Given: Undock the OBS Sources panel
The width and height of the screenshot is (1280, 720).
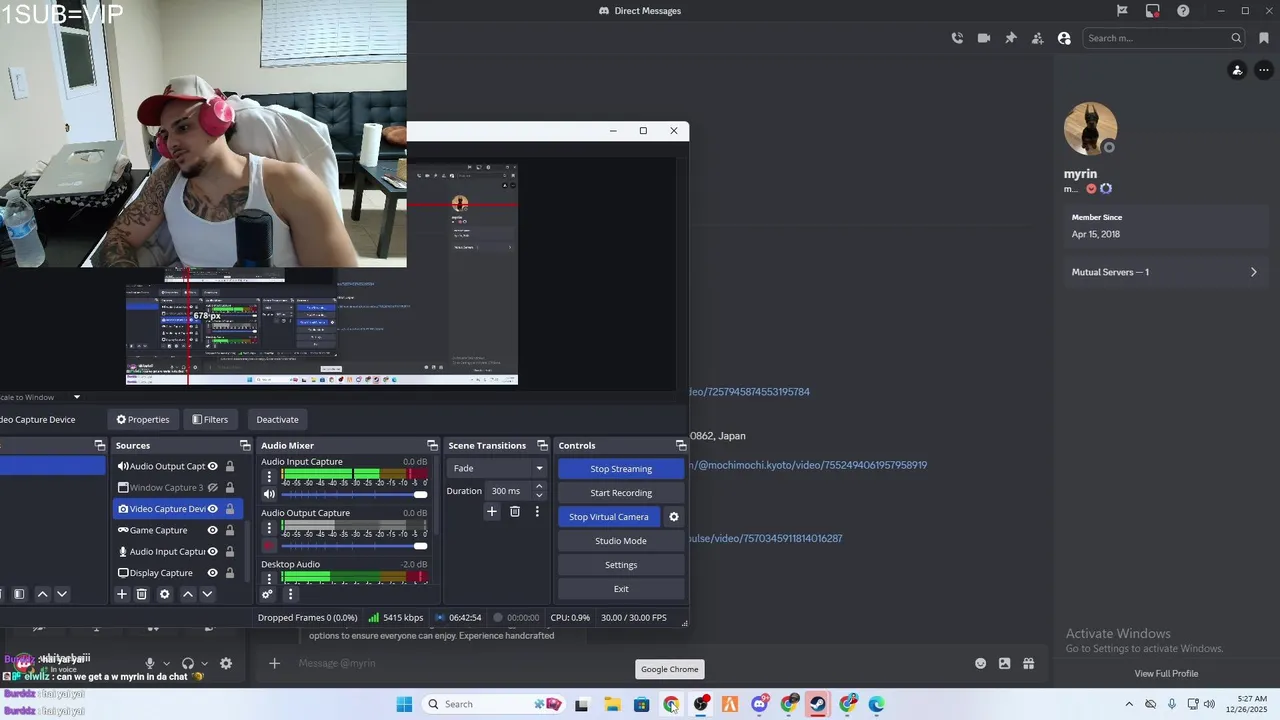Looking at the screenshot, I should [x=245, y=445].
